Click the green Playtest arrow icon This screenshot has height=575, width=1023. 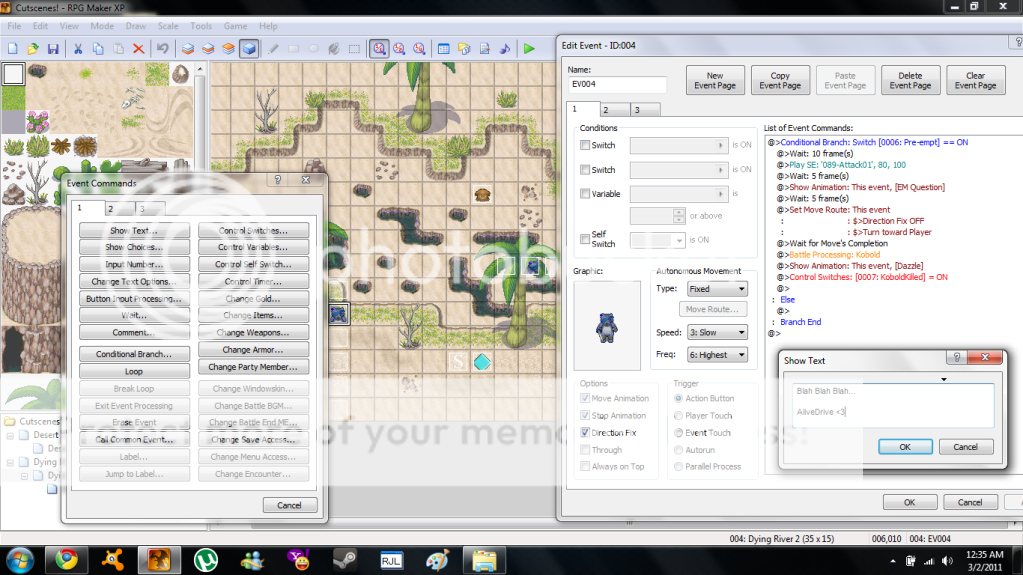tap(529, 48)
